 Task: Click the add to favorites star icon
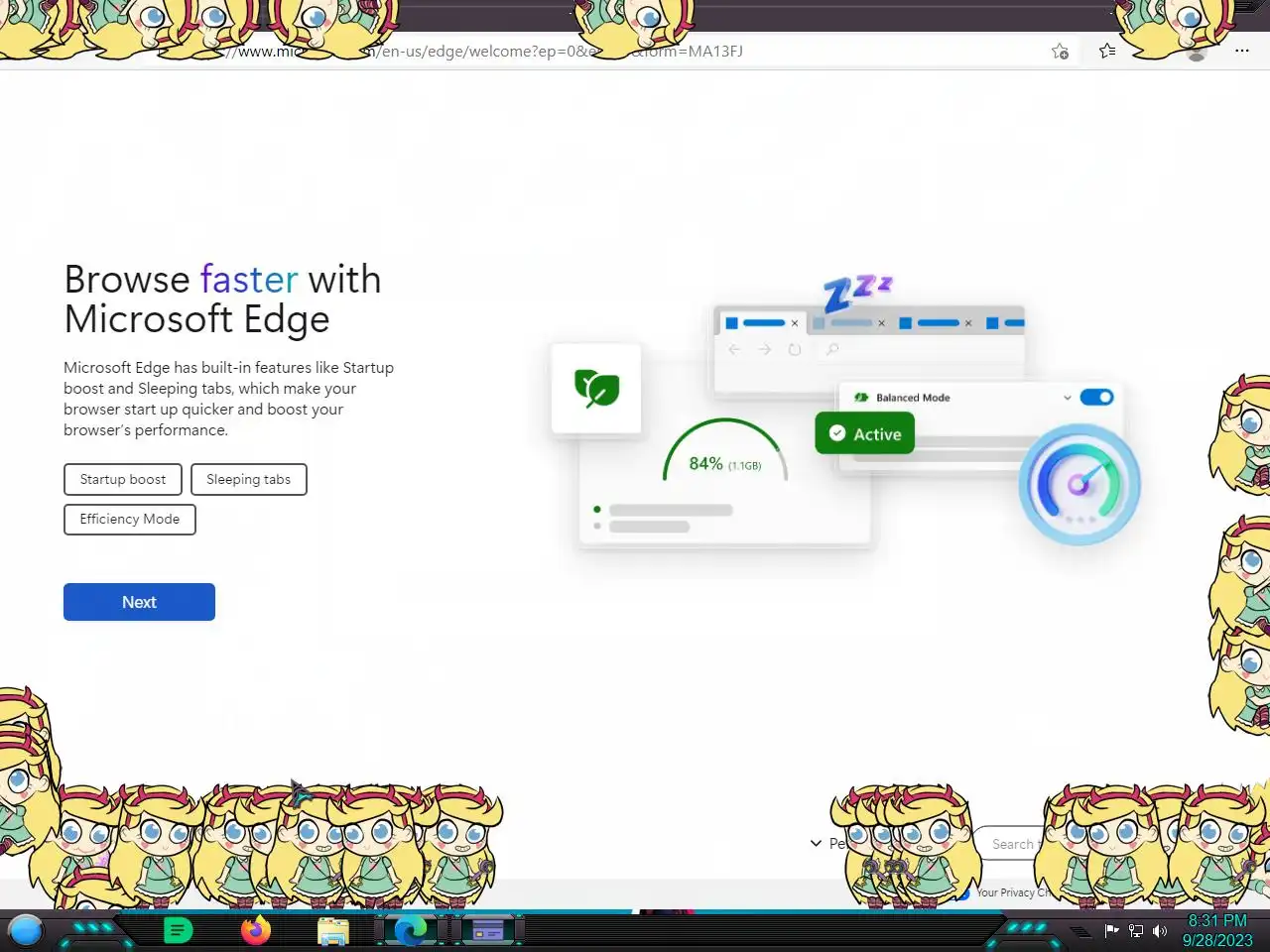1060,52
